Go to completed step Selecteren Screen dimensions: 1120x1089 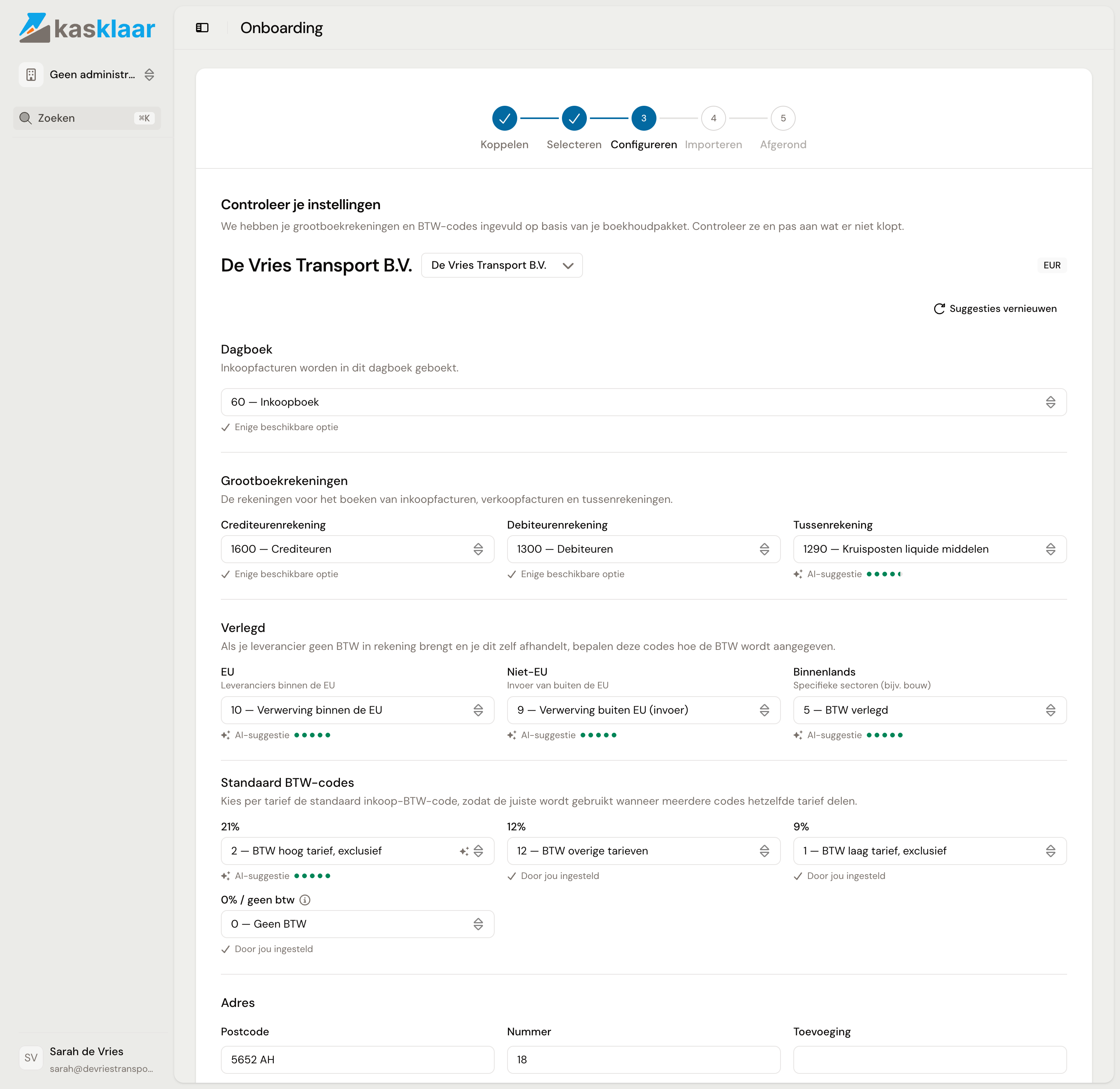tap(574, 118)
